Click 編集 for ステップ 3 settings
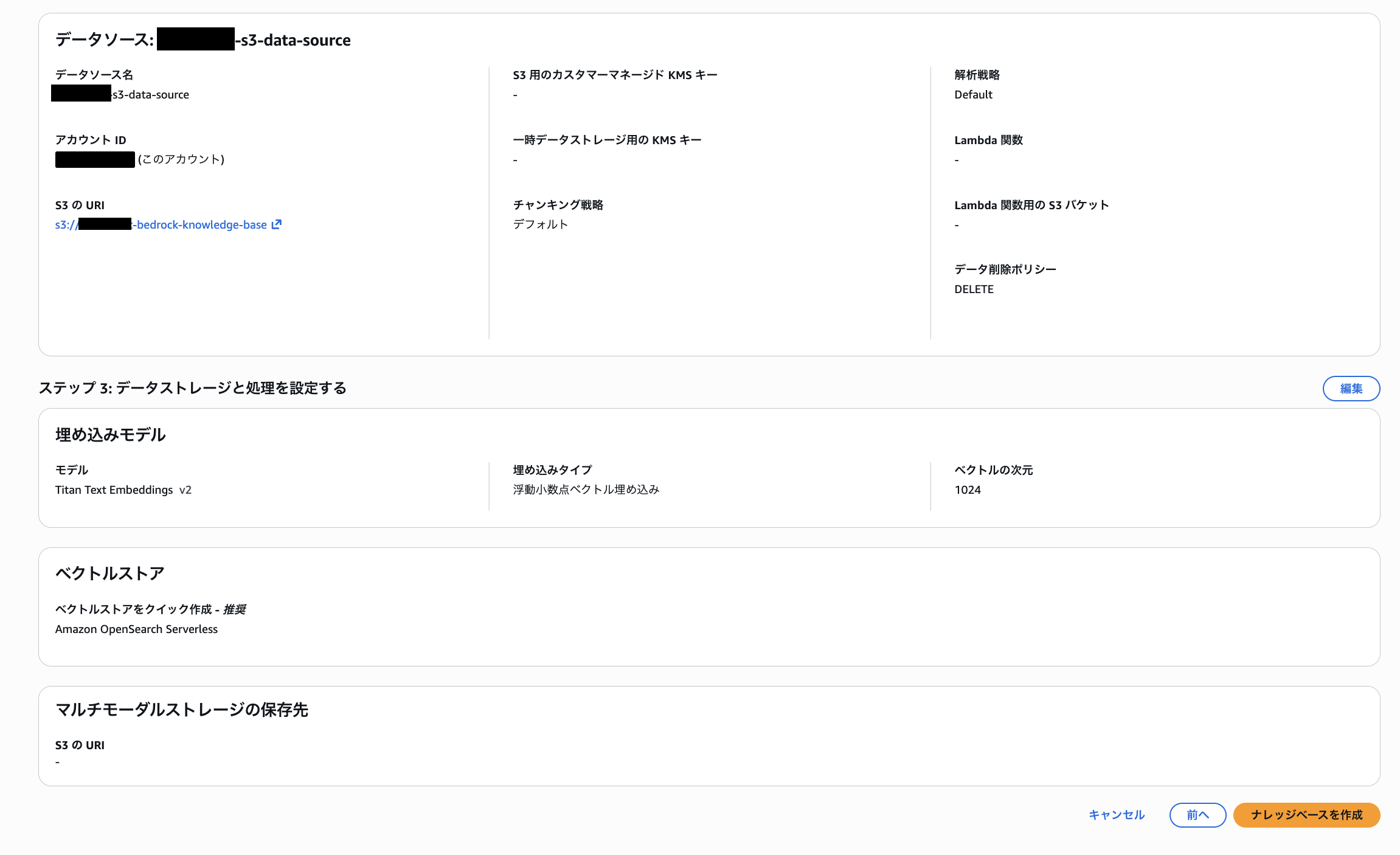The image size is (1400, 855). [x=1351, y=388]
